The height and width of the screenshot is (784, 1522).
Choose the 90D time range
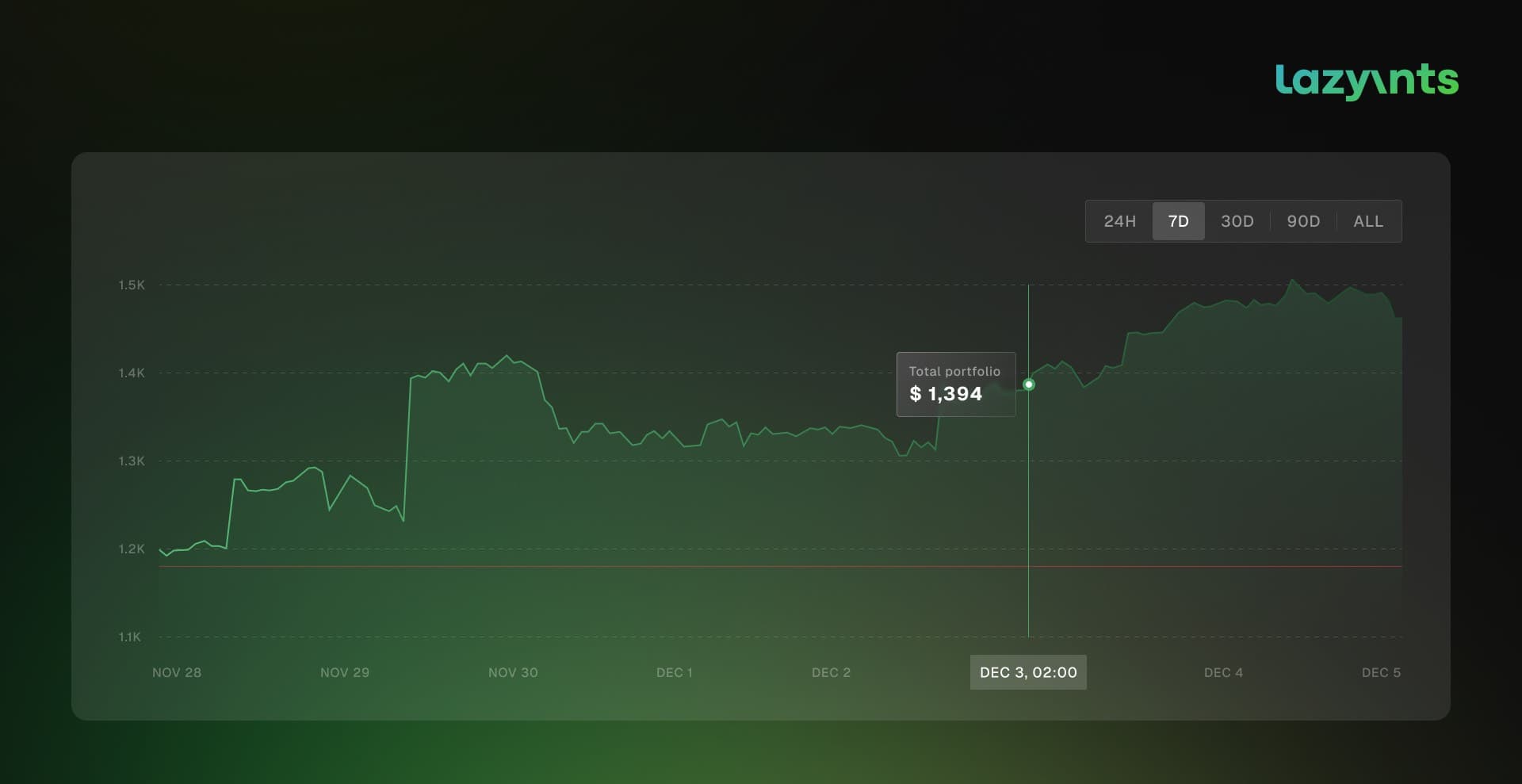point(1303,221)
